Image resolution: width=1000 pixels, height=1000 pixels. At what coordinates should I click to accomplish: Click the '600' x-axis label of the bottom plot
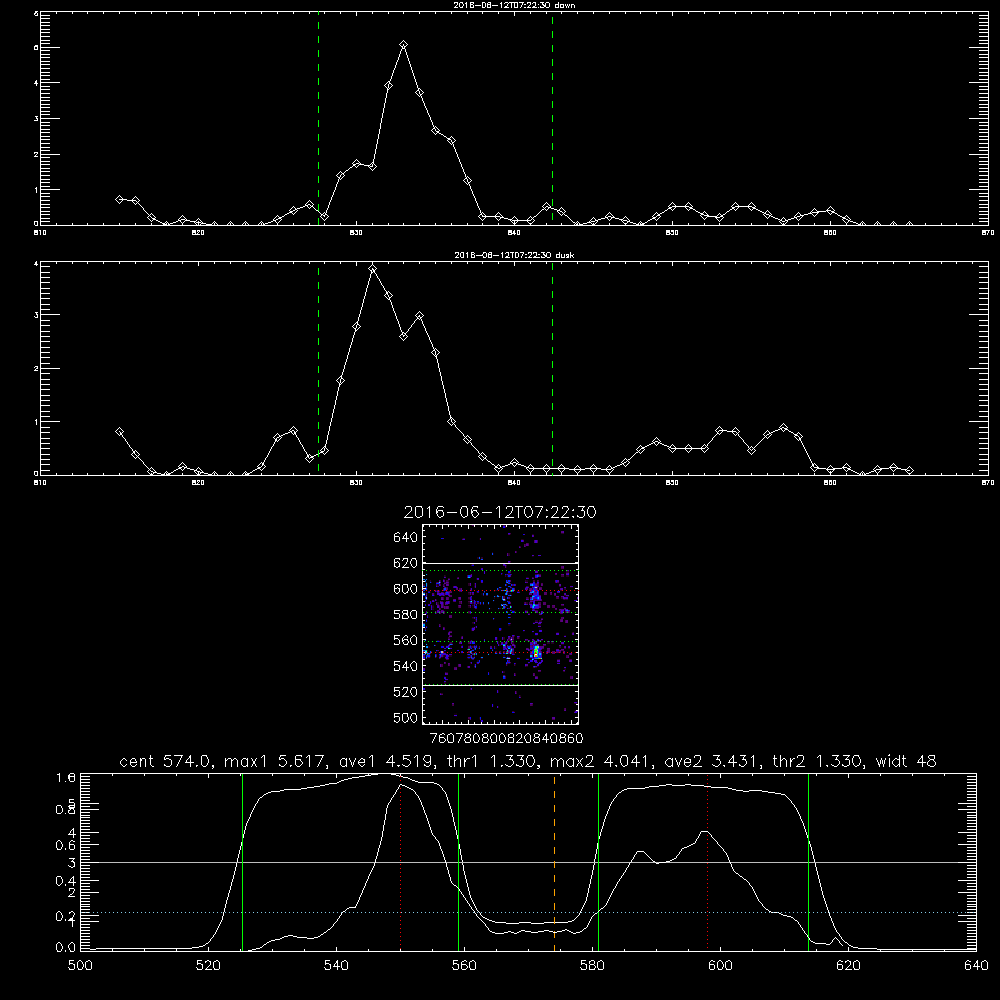tap(720, 966)
